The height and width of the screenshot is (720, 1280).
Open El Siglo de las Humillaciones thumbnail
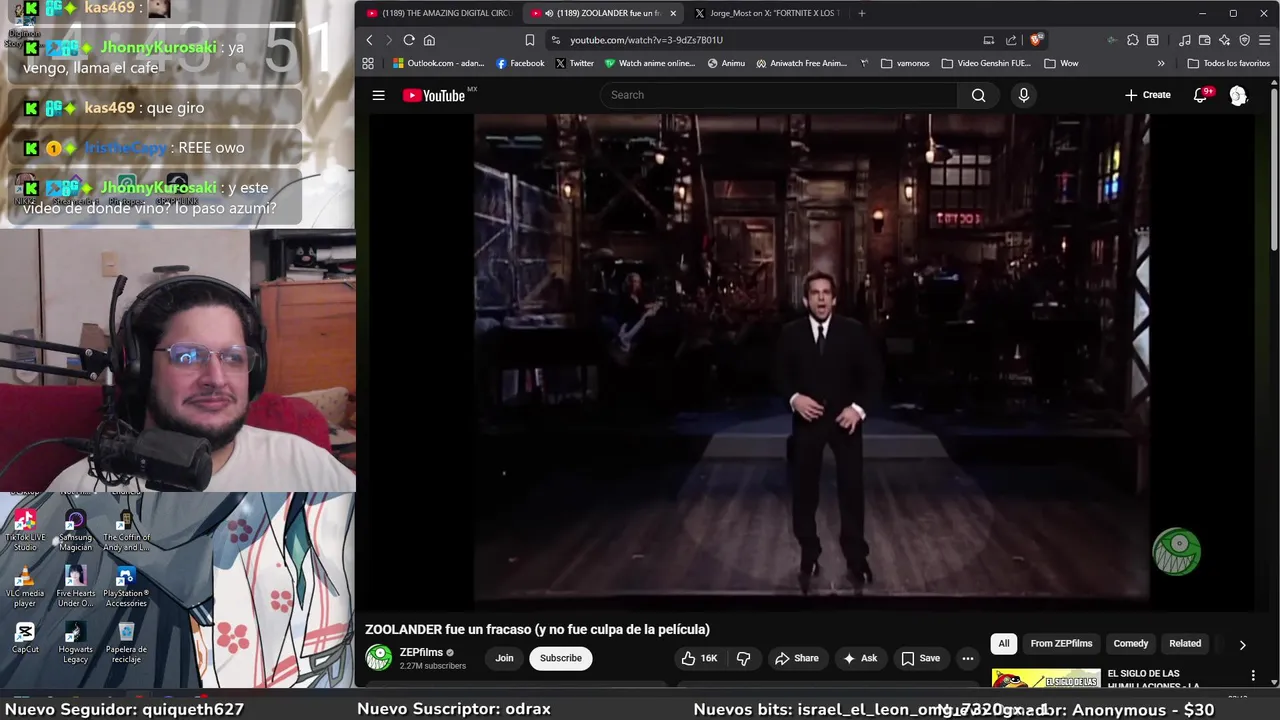click(1046, 678)
